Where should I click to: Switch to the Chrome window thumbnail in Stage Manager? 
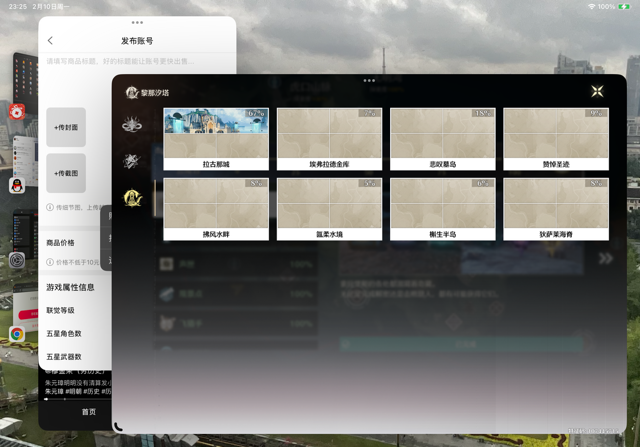(x=26, y=308)
